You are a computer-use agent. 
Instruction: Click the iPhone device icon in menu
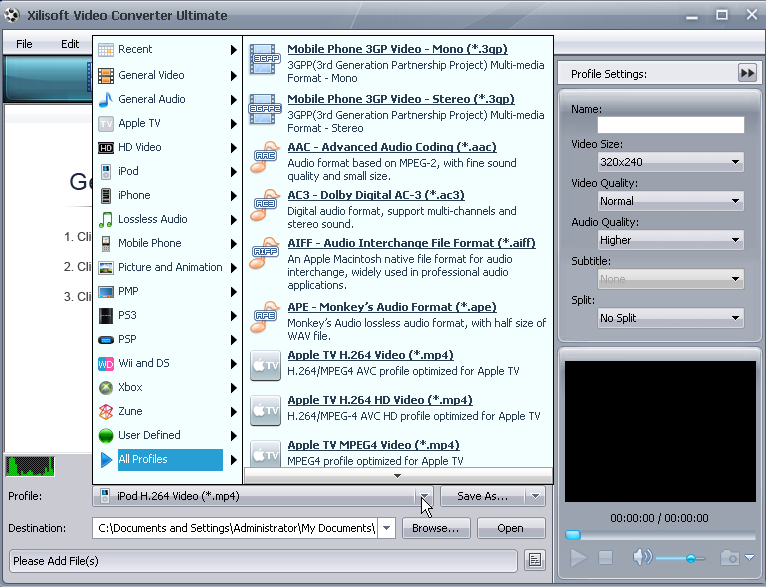[x=106, y=195]
